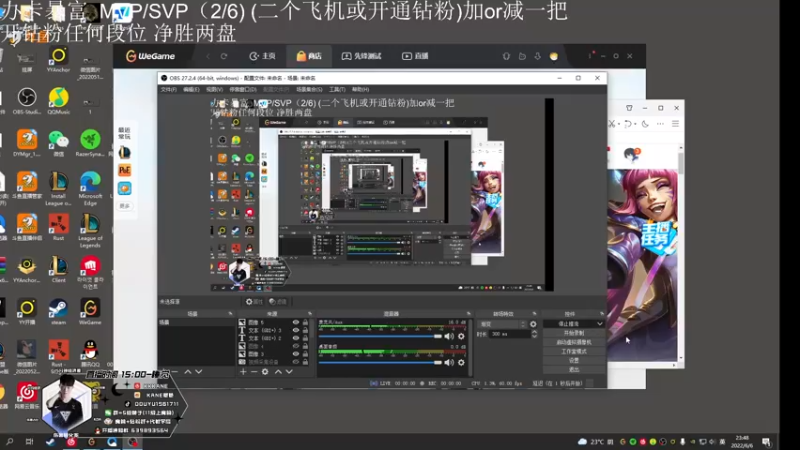
Task: Open source properties gear in sources toolbar
Action: click(x=265, y=372)
